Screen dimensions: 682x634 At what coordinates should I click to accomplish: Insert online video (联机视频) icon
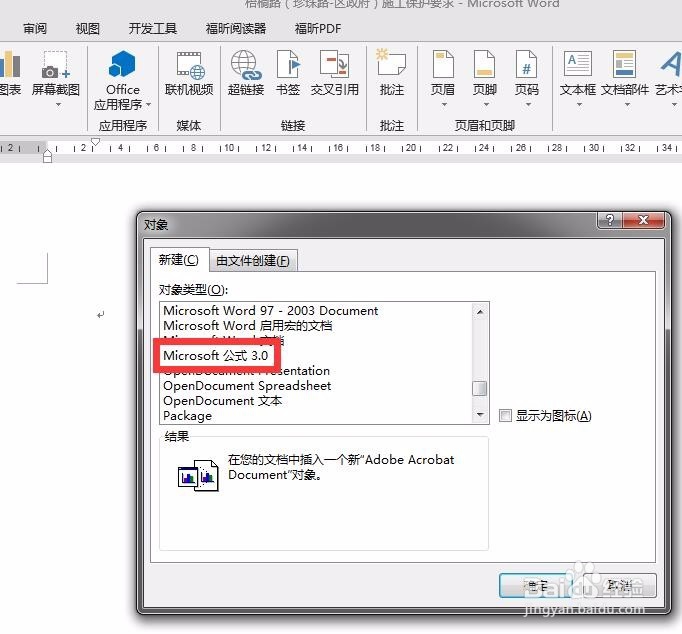[x=190, y=65]
